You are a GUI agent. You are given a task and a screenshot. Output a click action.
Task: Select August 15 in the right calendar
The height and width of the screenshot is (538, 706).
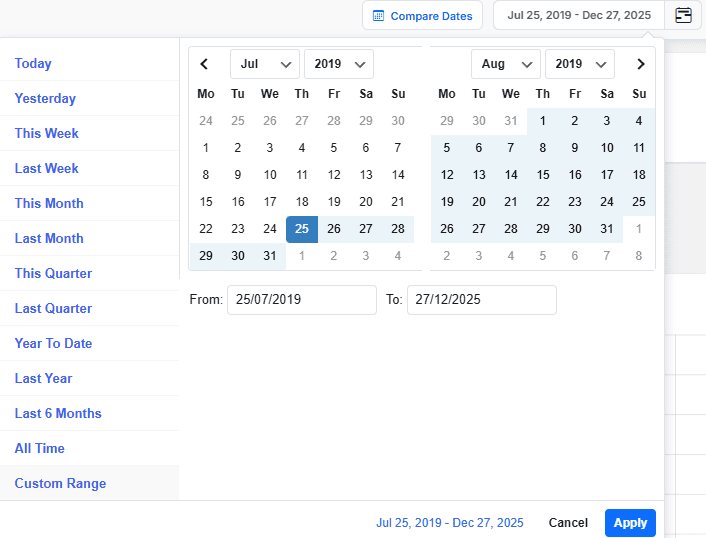[543, 175]
